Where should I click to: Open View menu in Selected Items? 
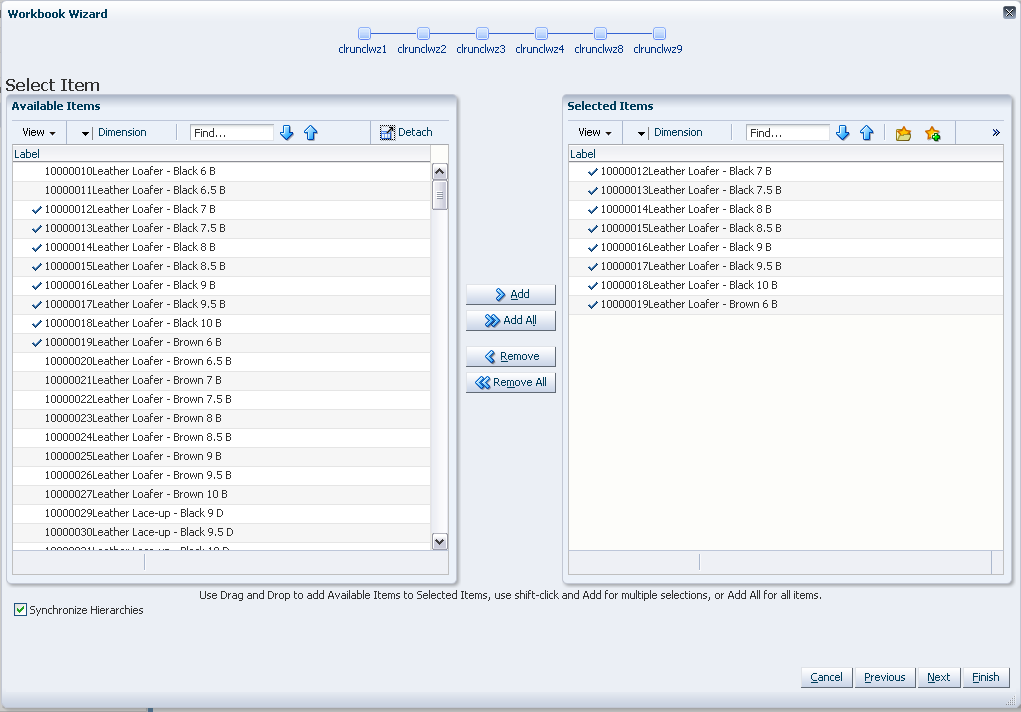click(594, 132)
